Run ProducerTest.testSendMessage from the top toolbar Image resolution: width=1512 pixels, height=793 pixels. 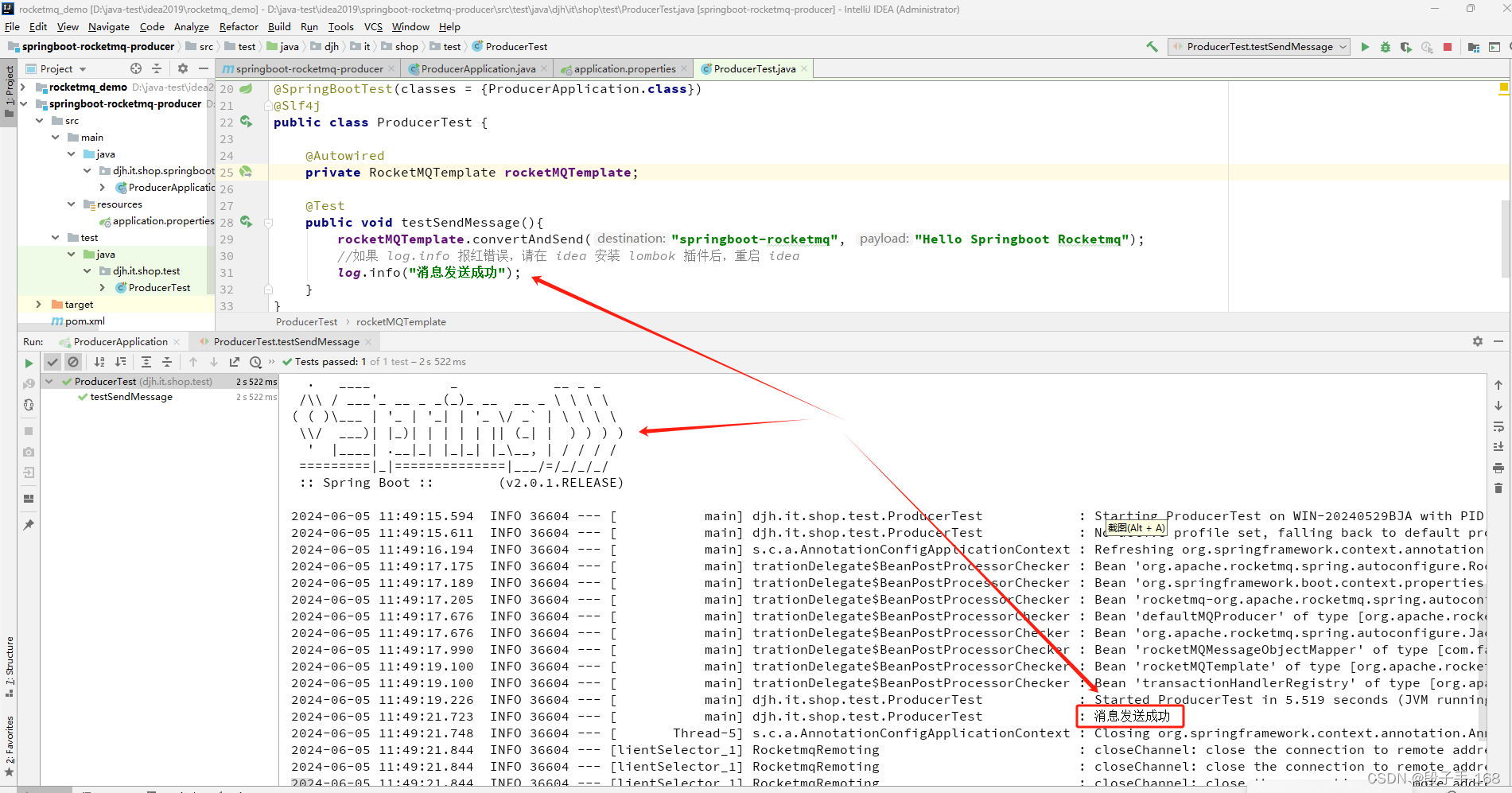click(x=1365, y=47)
